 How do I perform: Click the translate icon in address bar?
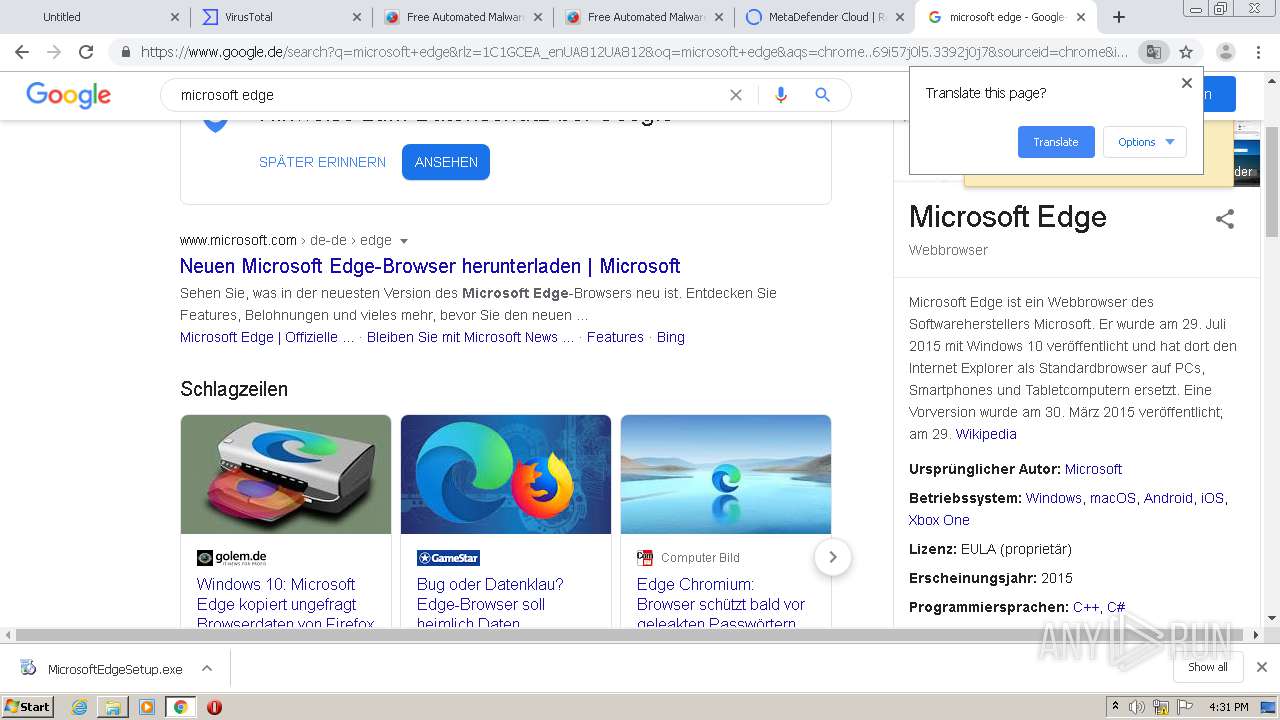[x=1153, y=52]
